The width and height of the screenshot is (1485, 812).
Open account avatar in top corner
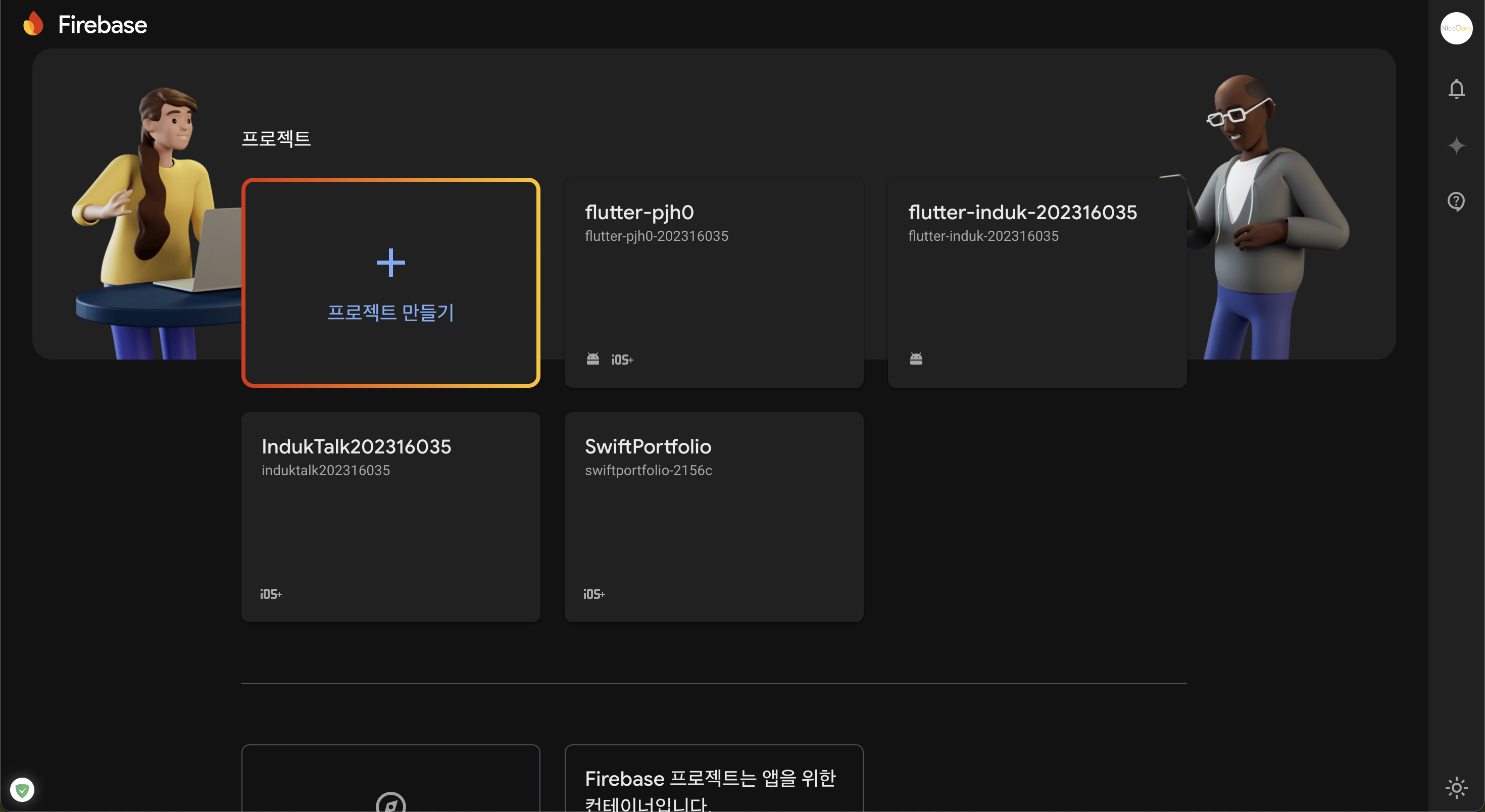pyautogui.click(x=1456, y=28)
